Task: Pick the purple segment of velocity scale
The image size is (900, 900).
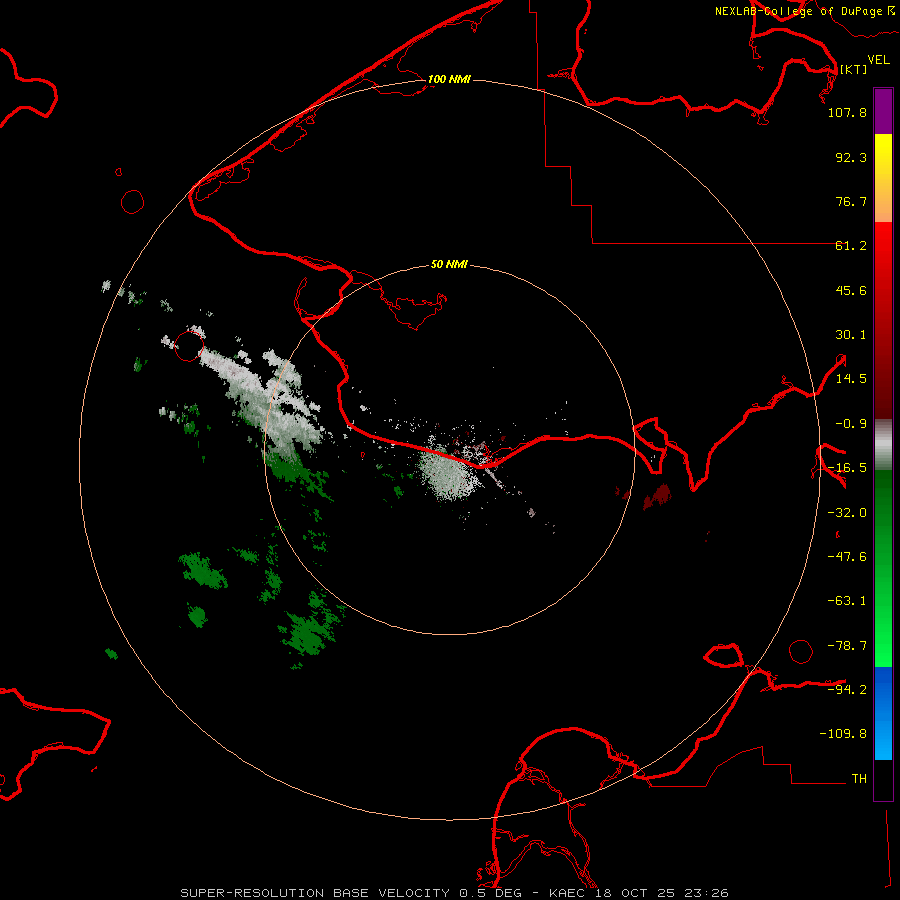Action: point(883,112)
